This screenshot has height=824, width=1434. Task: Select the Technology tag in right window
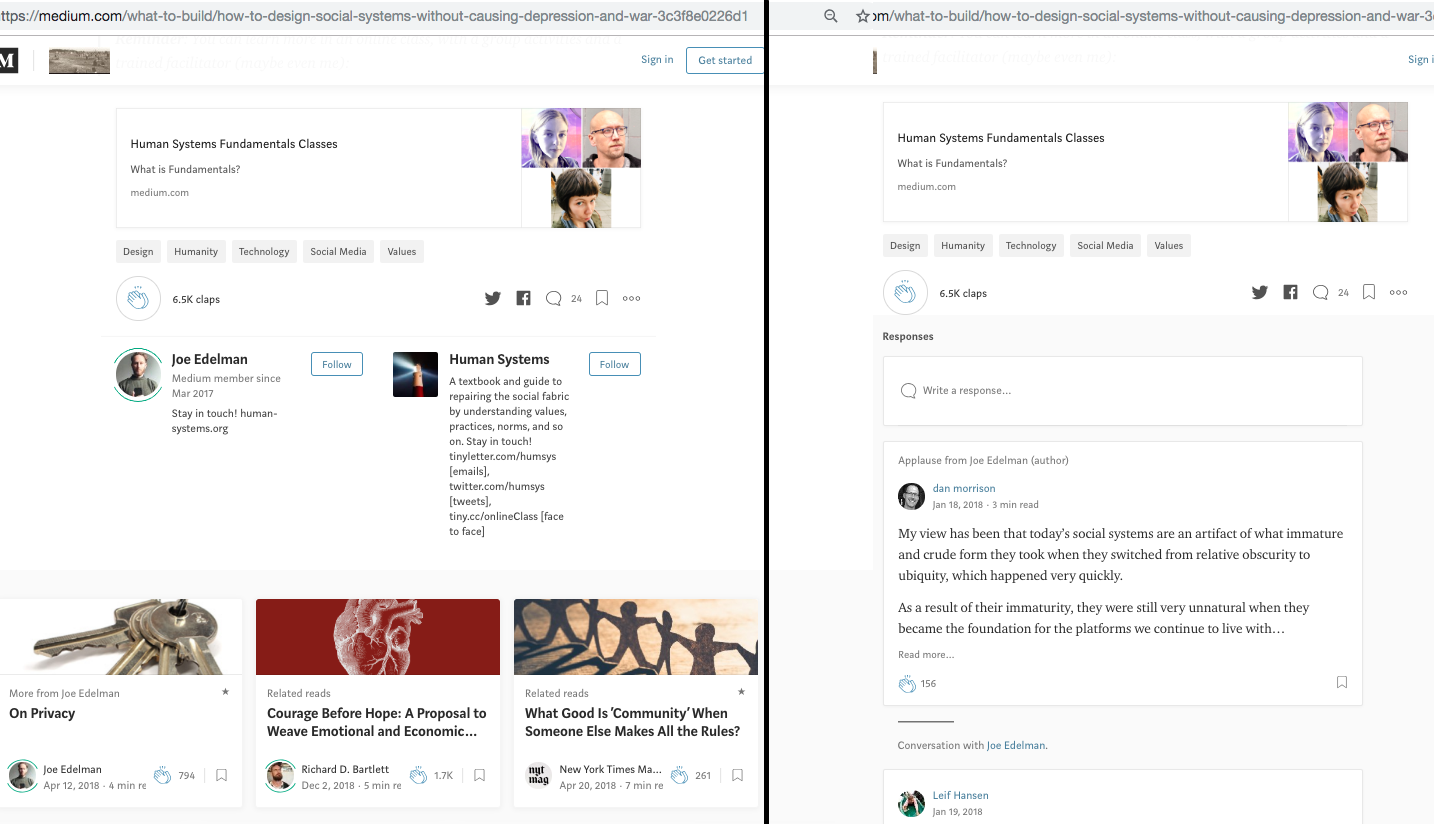pyautogui.click(x=1031, y=246)
